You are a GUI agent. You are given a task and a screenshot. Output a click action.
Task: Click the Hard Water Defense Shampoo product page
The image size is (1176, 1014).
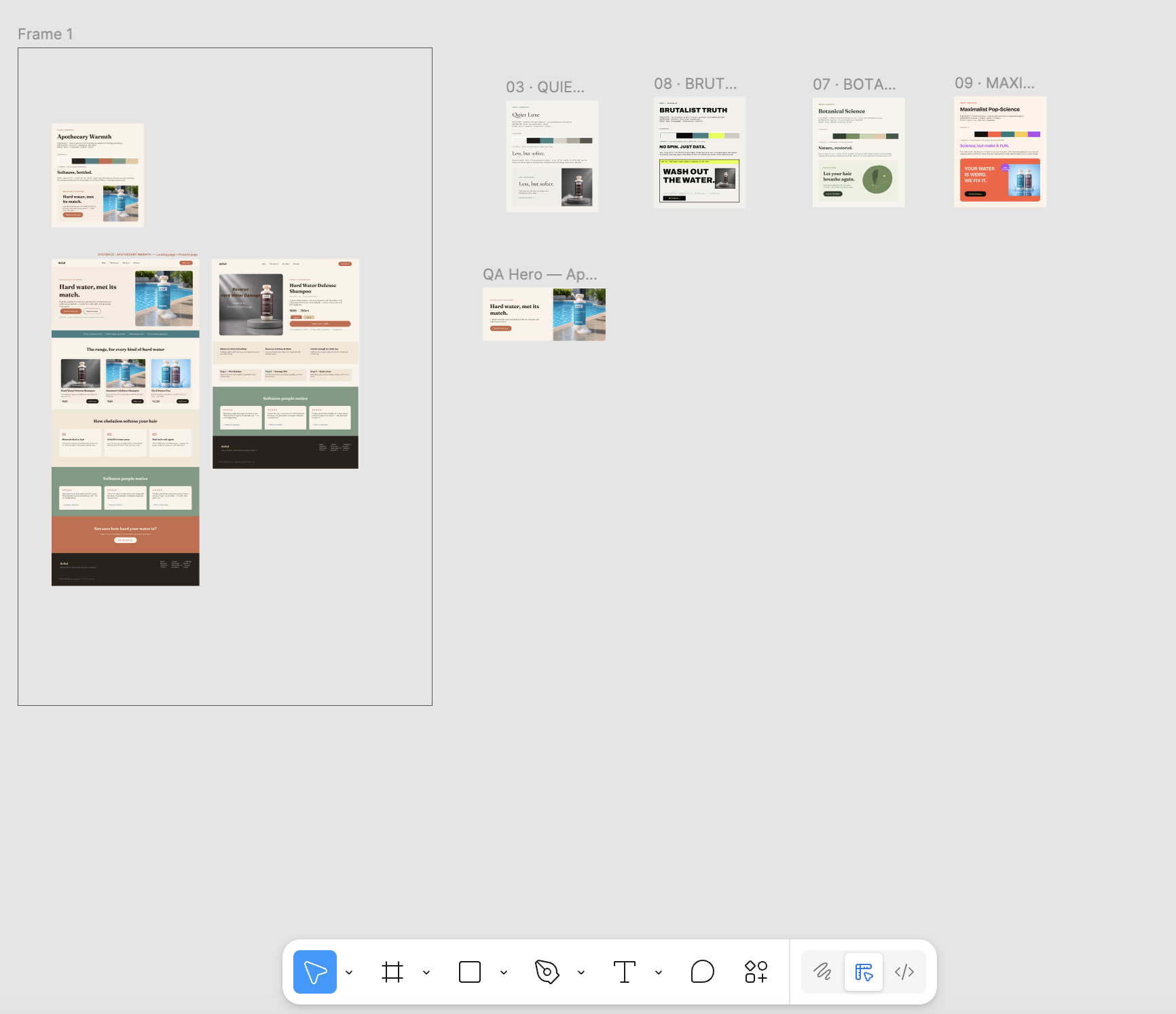point(285,364)
